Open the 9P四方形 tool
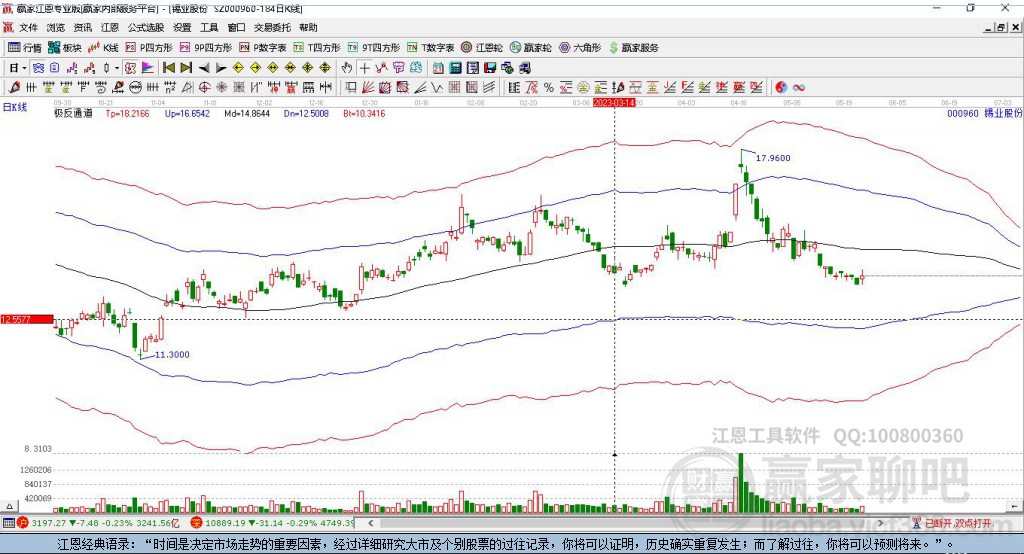 tap(206, 48)
